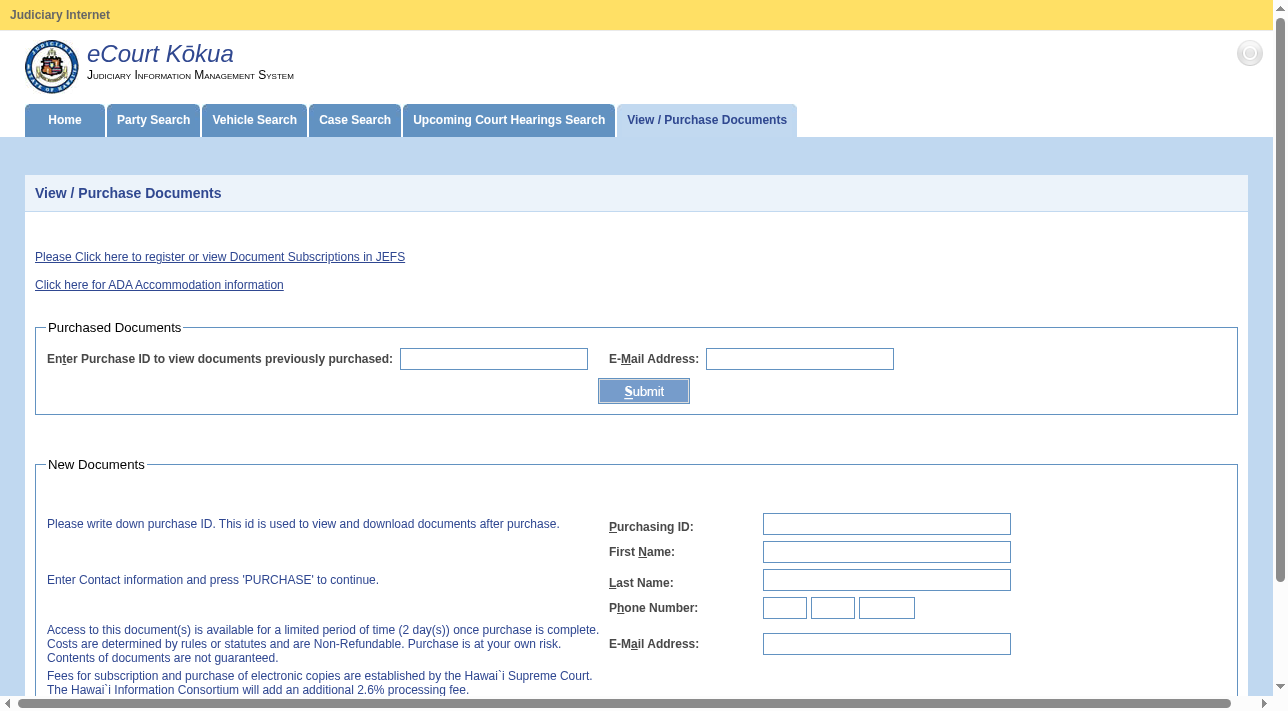Click the eCourt Kōkua title text
Screen dimensions: 1288x711
click(x=160, y=54)
